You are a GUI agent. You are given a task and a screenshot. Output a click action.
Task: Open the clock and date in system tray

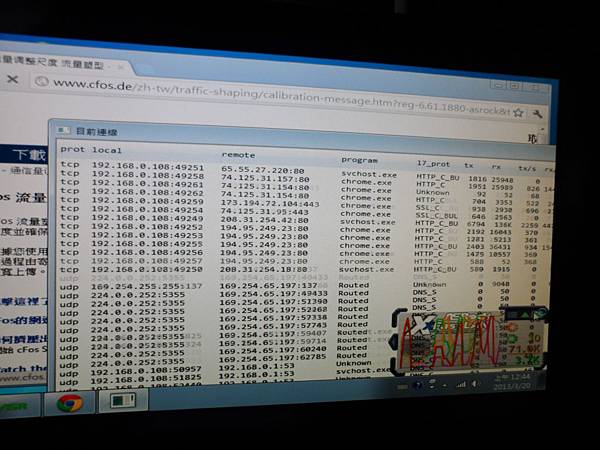pos(511,381)
